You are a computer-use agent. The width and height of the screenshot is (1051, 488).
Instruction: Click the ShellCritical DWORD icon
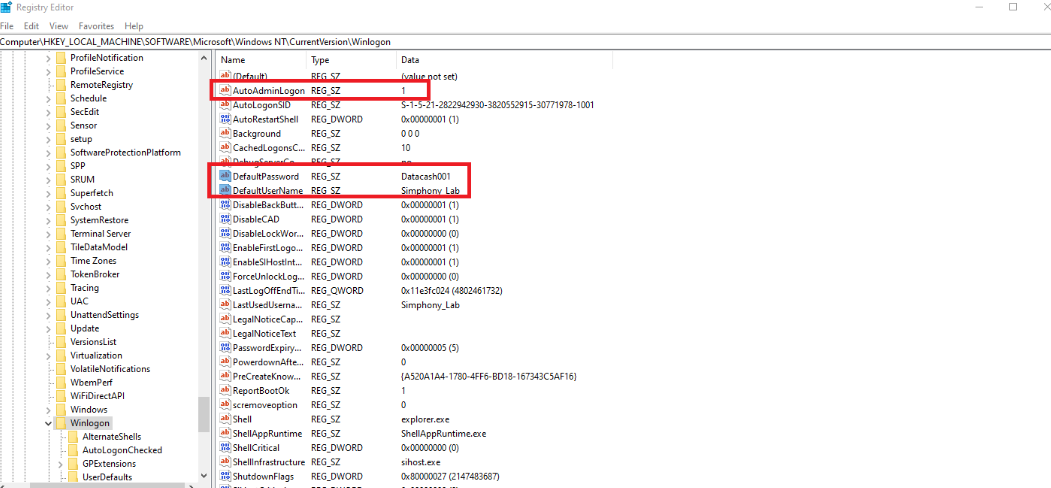[225, 447]
